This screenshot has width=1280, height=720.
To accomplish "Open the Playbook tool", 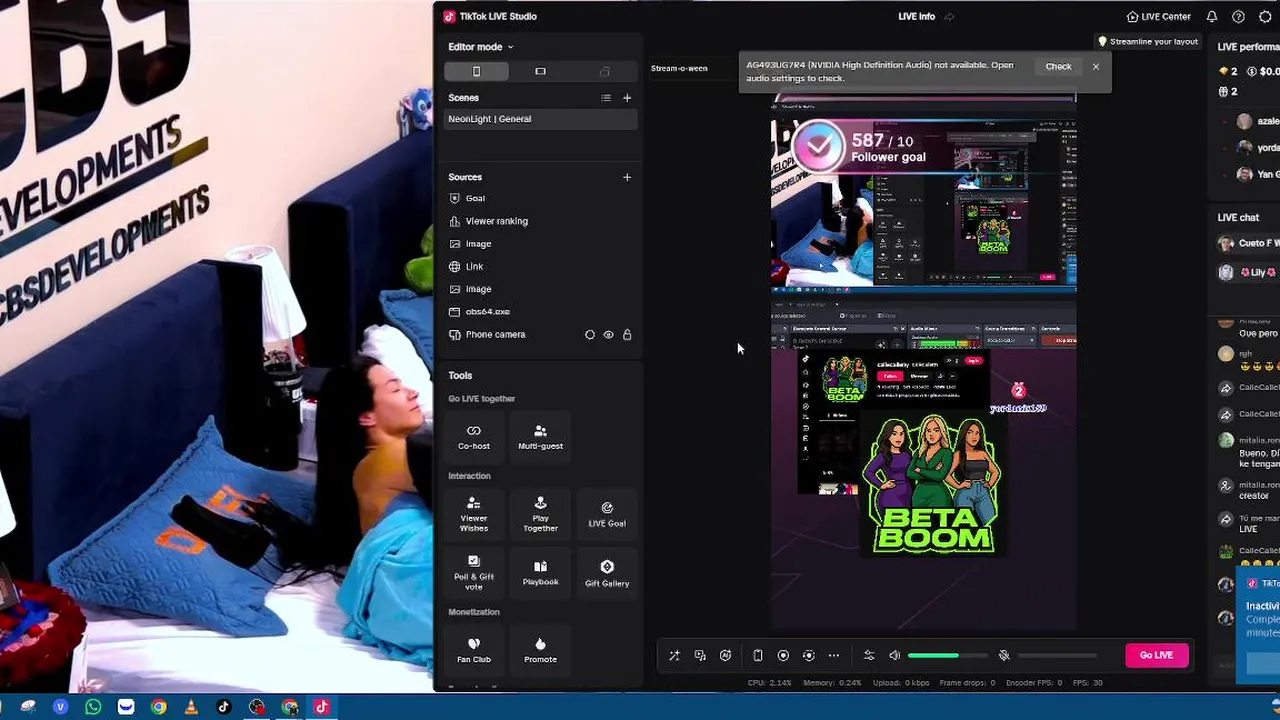I will [x=540, y=572].
